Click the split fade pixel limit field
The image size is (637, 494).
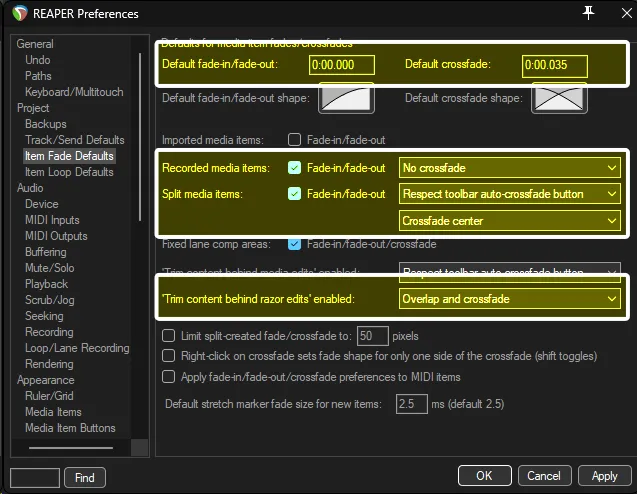[373, 336]
